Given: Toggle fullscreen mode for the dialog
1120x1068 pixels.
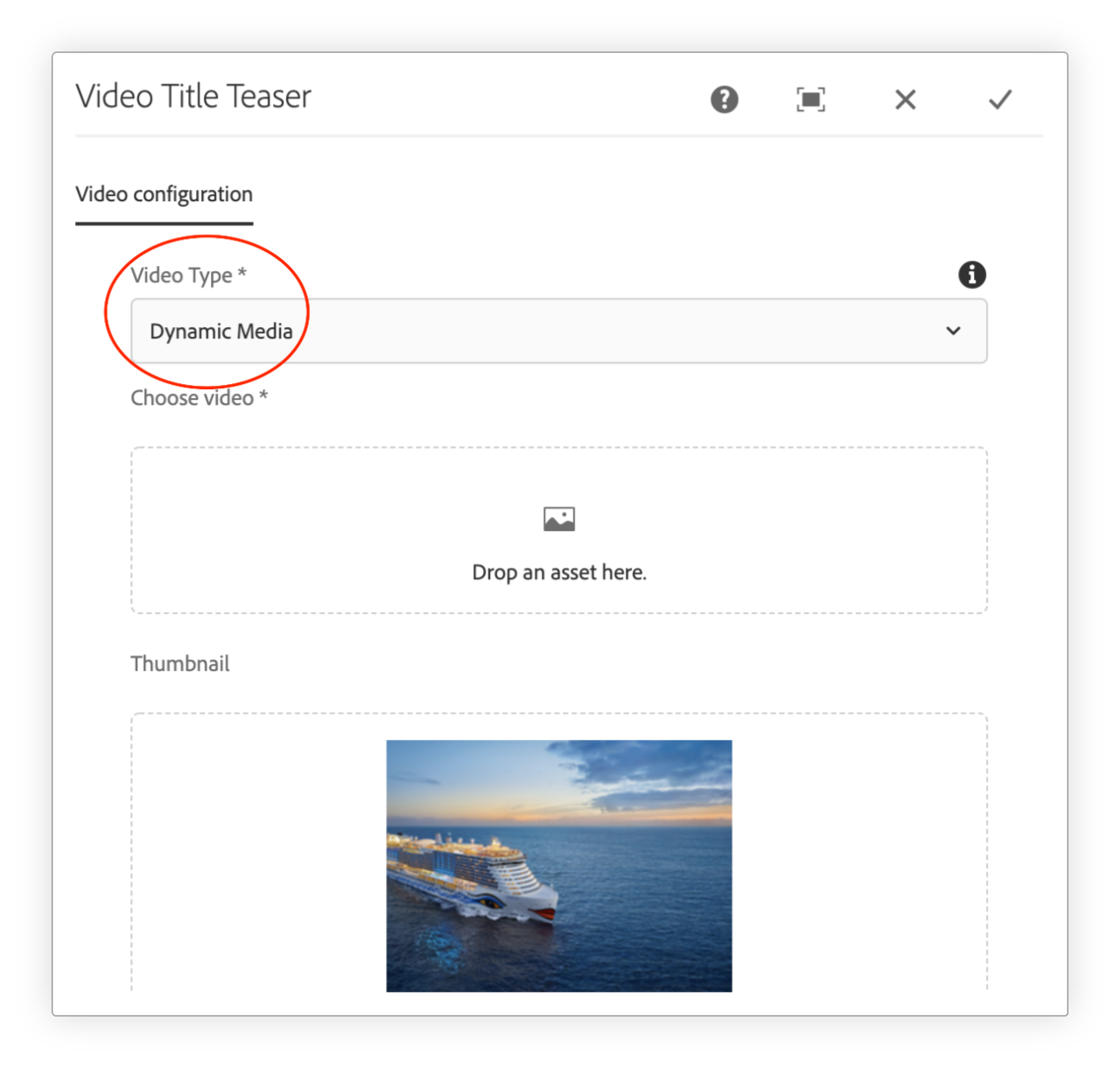Looking at the screenshot, I should [809, 100].
